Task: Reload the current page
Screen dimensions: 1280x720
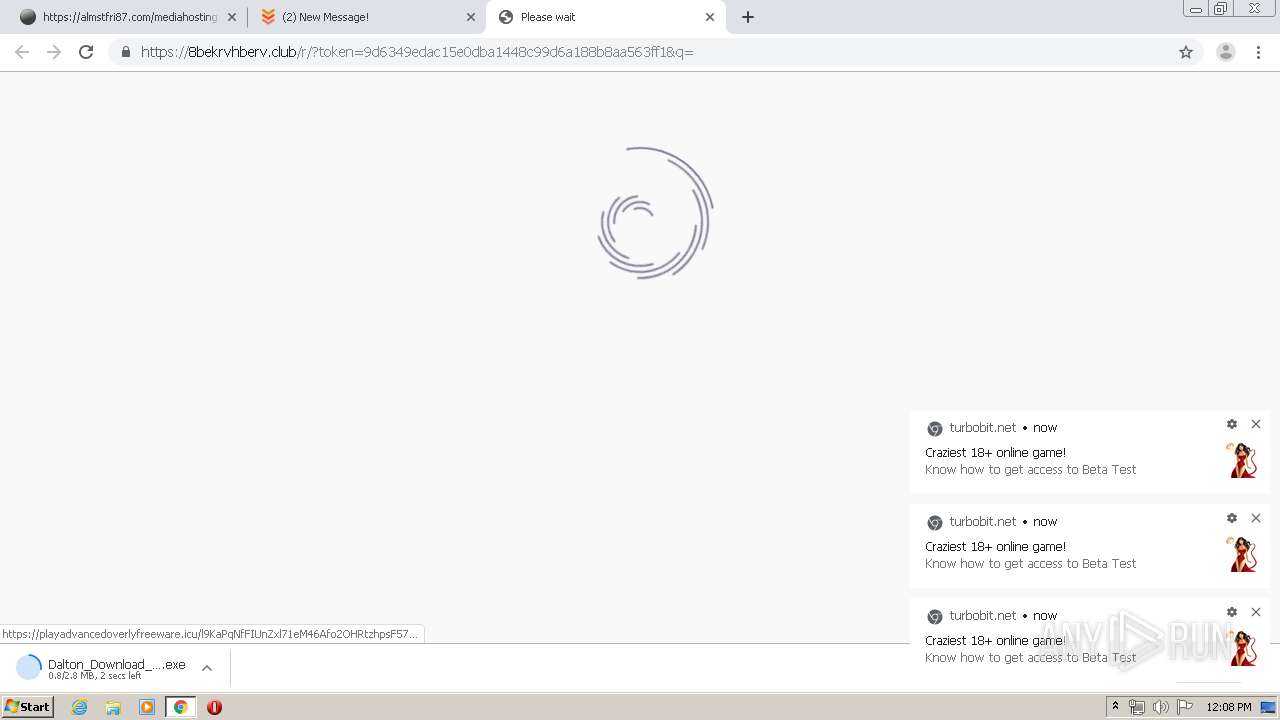Action: [86, 52]
